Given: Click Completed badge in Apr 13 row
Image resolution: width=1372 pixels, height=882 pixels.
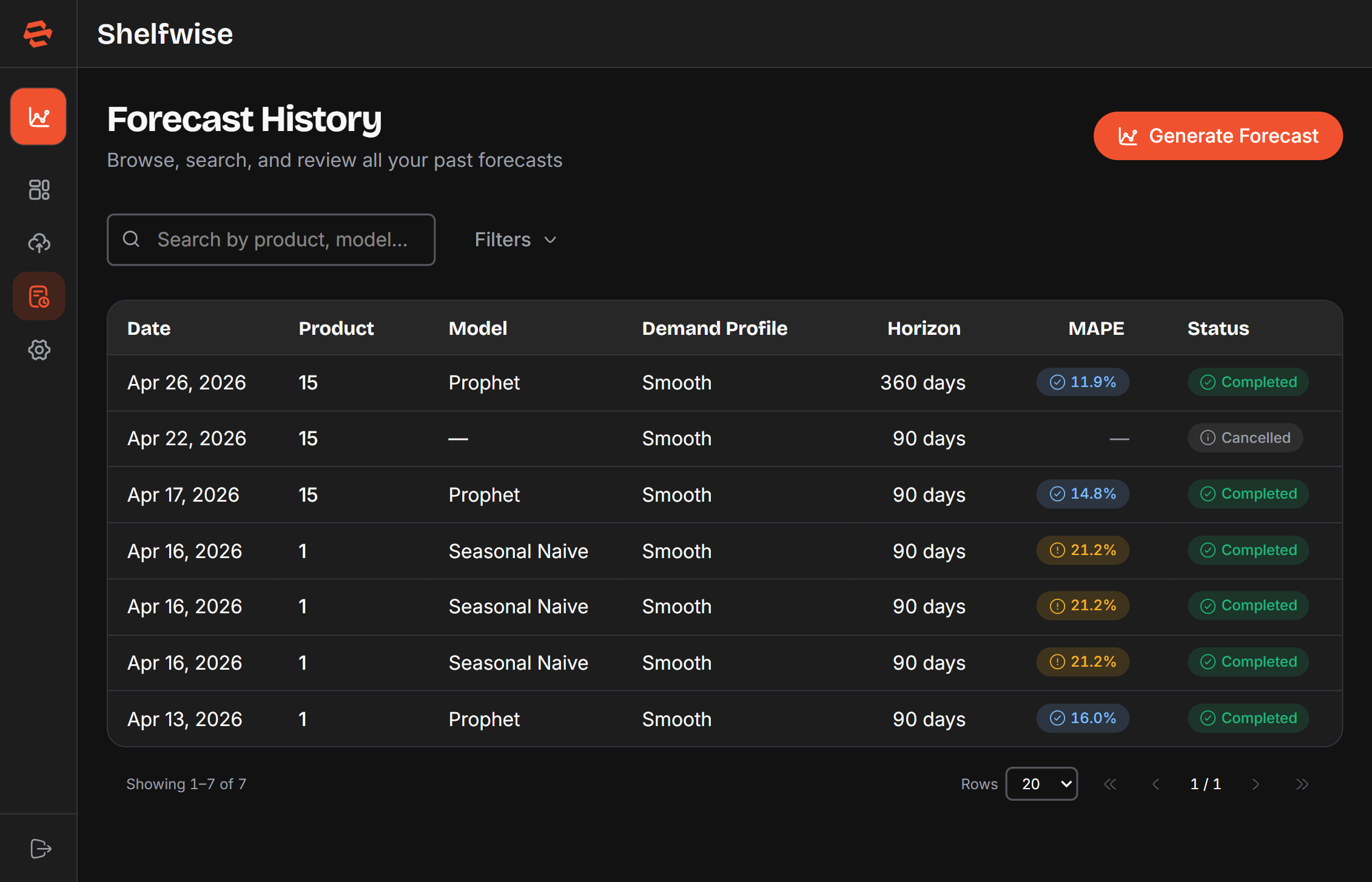Looking at the screenshot, I should [1248, 718].
